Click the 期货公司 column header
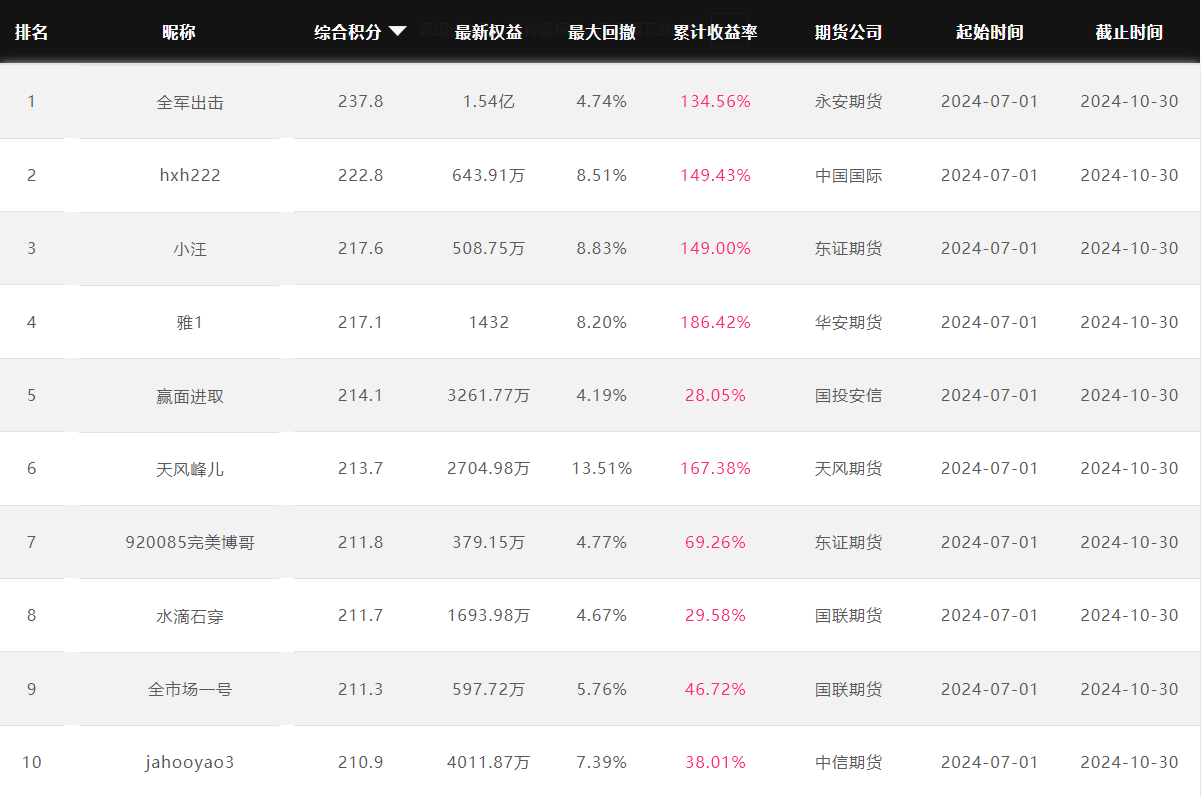This screenshot has height=797, width=1201. (848, 32)
